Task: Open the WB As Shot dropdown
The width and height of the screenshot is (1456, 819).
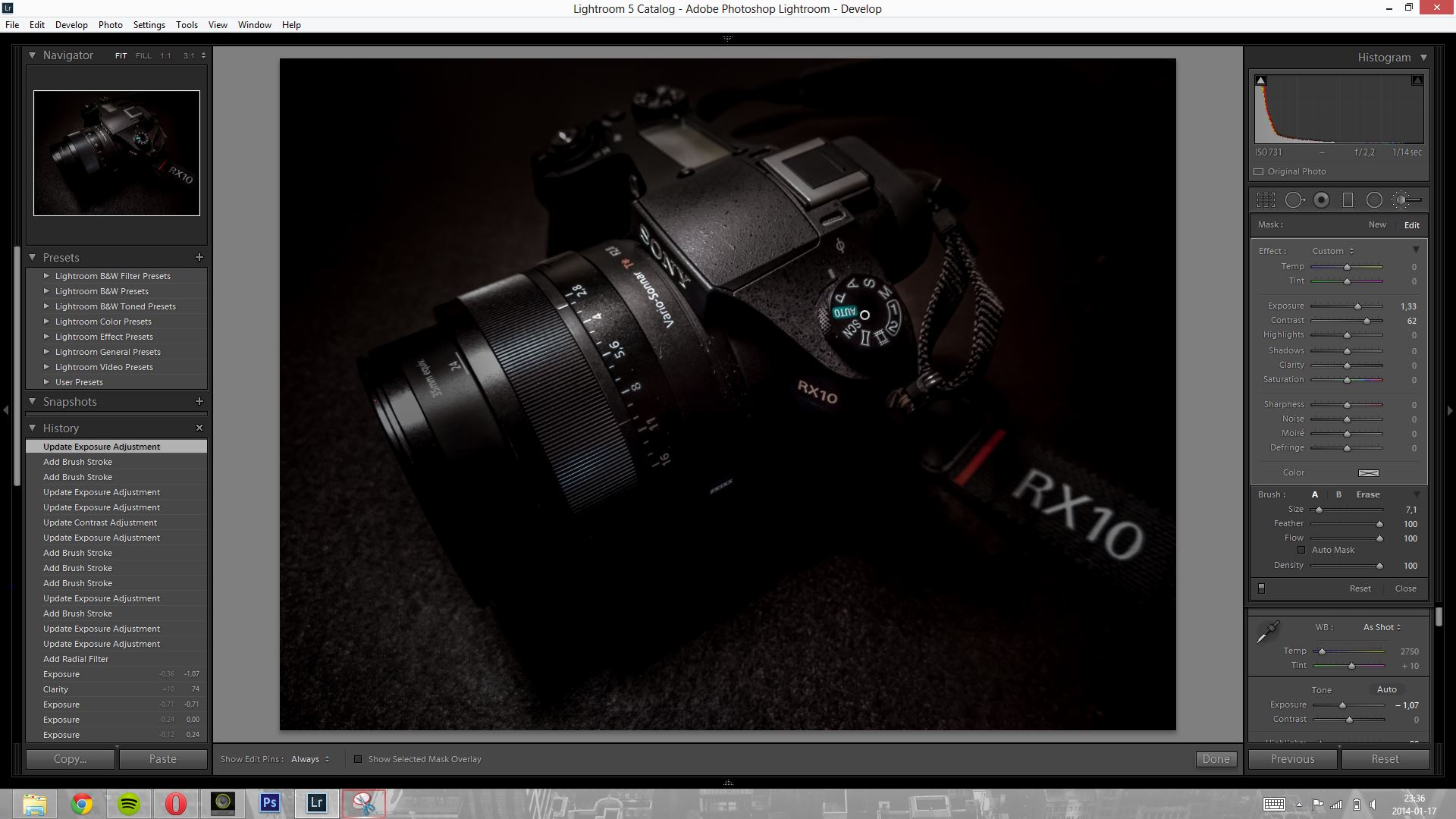Action: [x=1382, y=627]
